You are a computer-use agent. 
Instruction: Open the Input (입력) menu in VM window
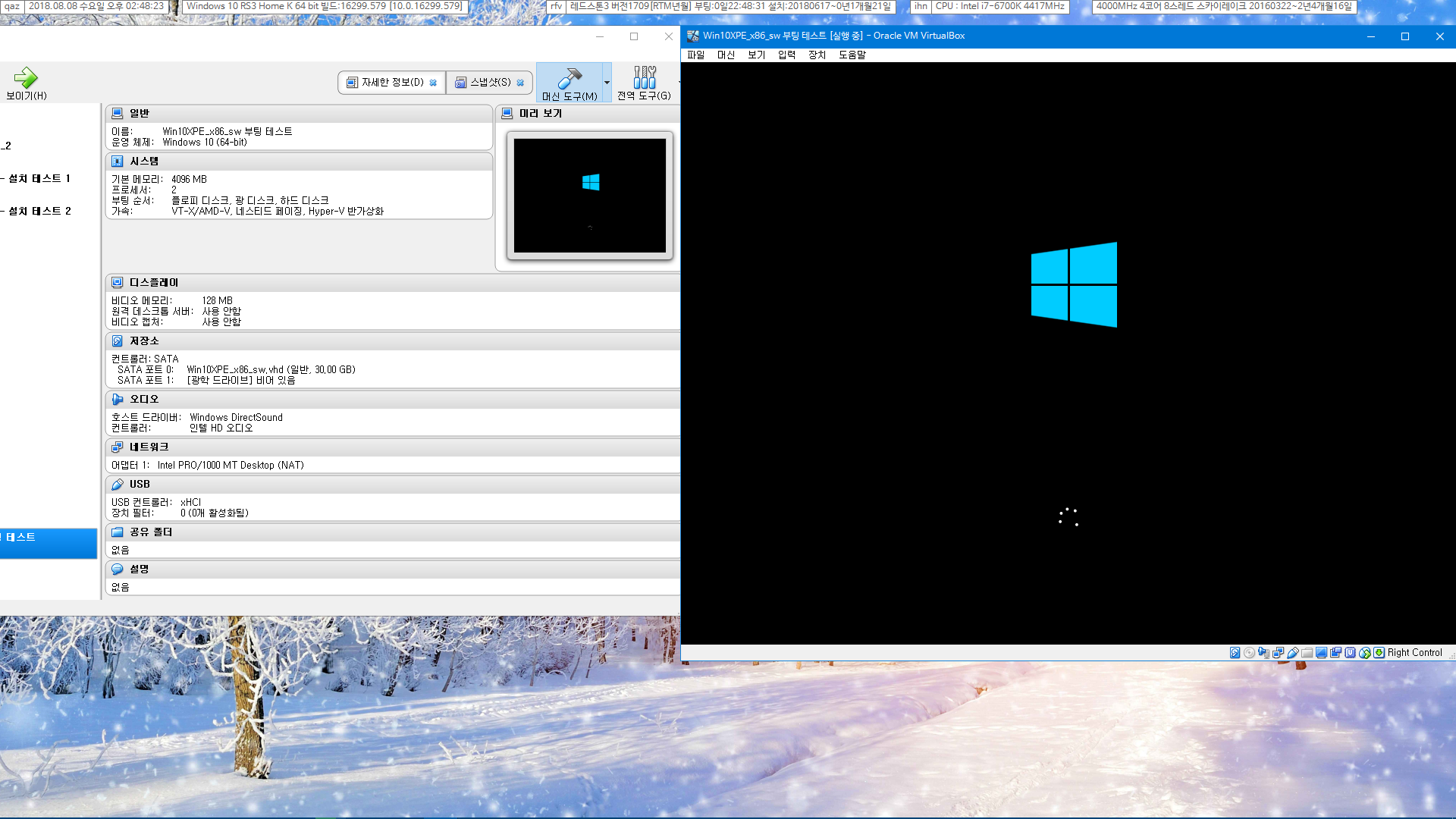coord(786,55)
